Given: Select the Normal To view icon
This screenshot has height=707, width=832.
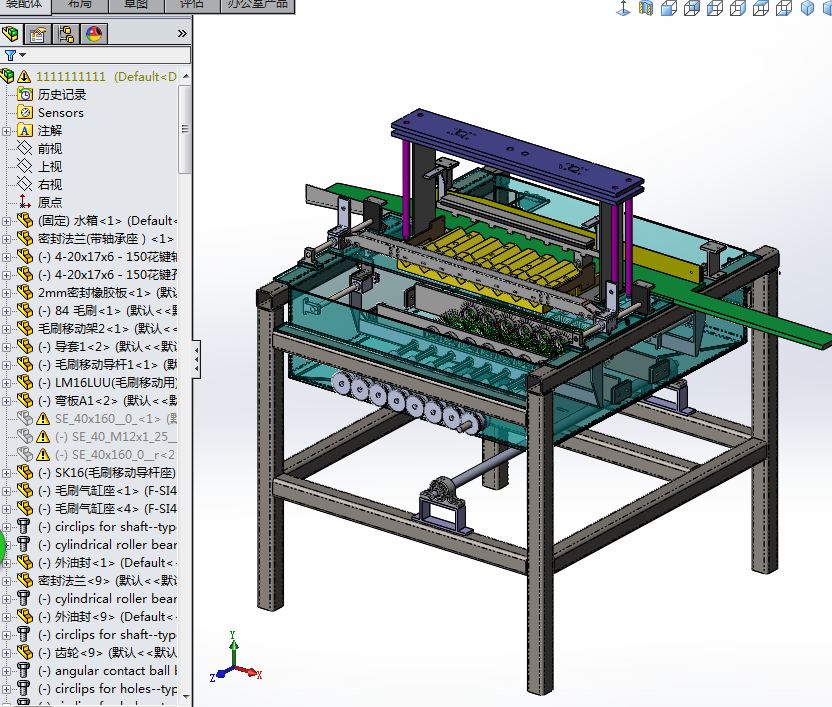Looking at the screenshot, I should (623, 8).
